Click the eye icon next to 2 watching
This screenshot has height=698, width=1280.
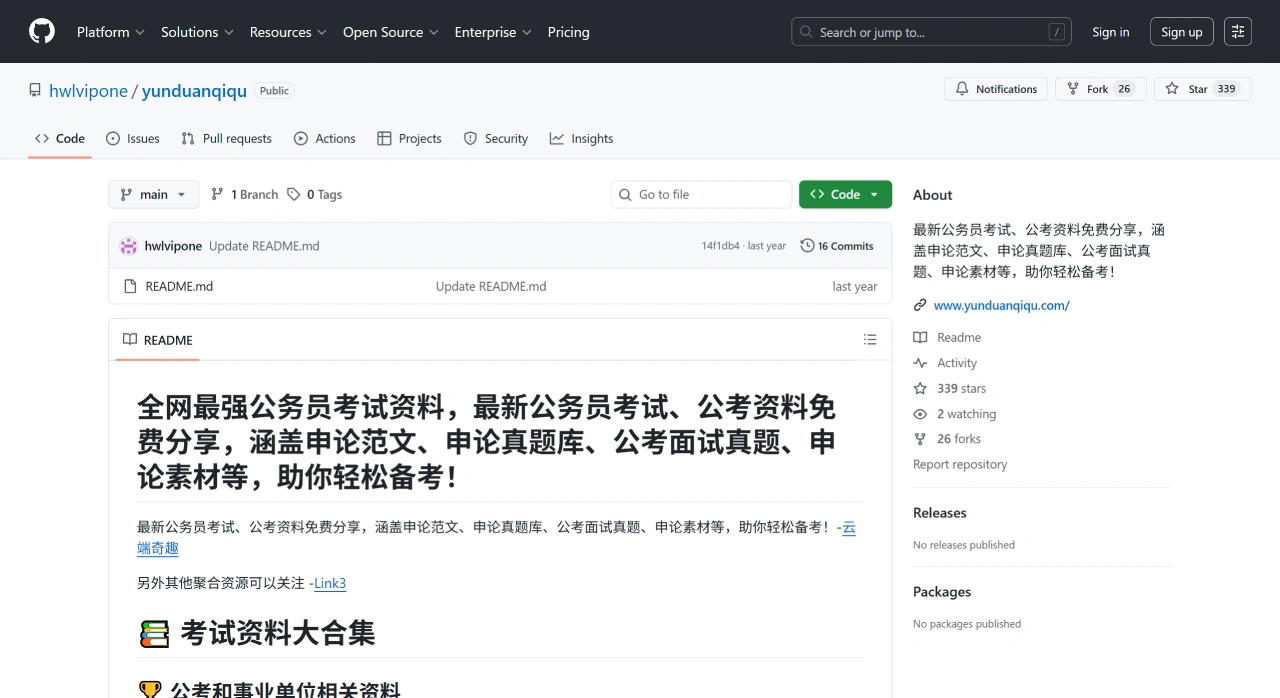coord(919,413)
